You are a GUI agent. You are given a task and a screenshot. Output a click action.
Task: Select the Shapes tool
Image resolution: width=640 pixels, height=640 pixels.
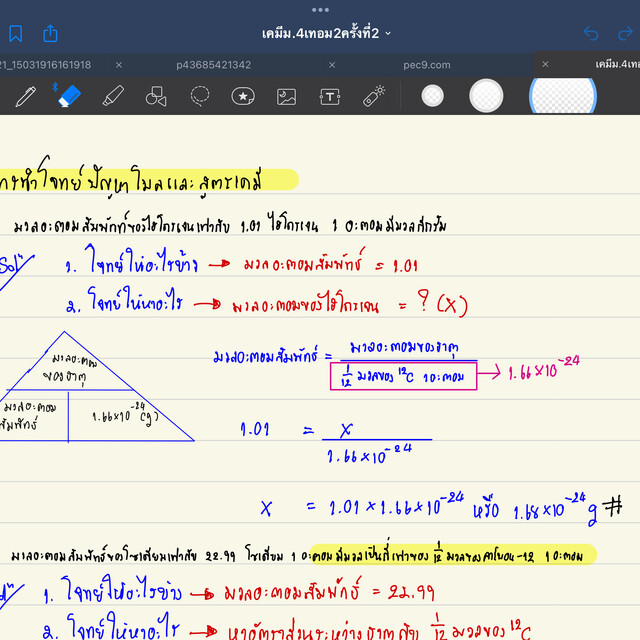pos(155,96)
